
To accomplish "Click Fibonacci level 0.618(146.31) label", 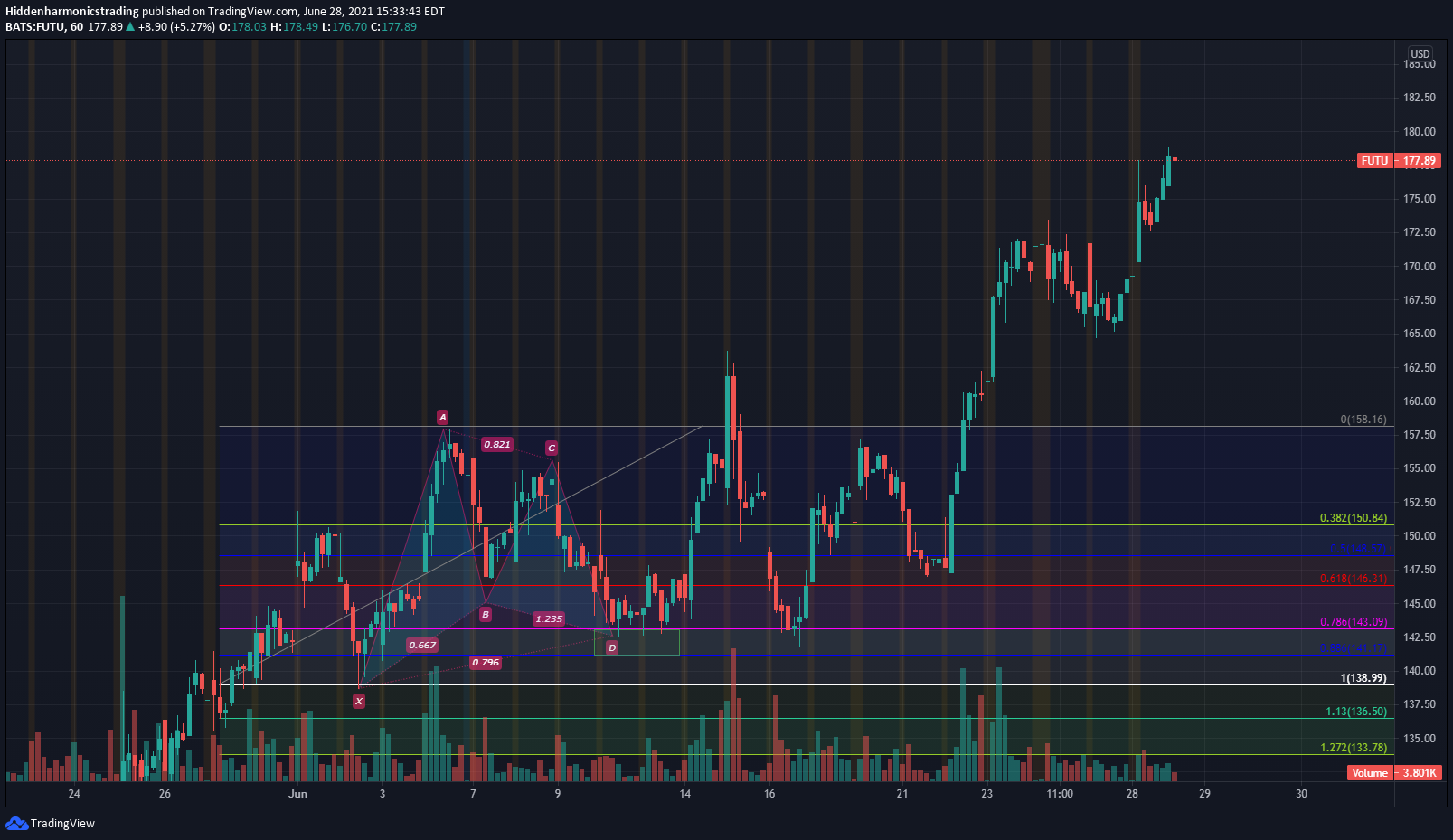I will (x=1354, y=579).
